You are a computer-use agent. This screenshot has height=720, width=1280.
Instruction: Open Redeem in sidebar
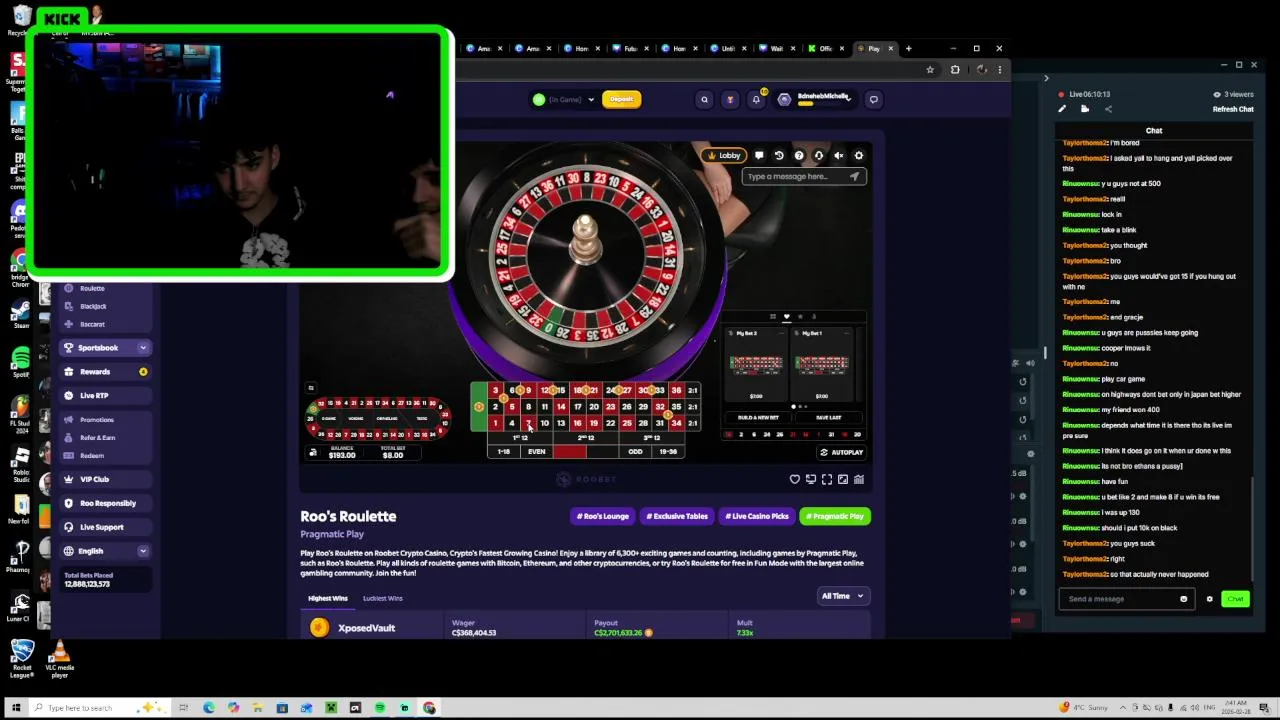click(92, 455)
